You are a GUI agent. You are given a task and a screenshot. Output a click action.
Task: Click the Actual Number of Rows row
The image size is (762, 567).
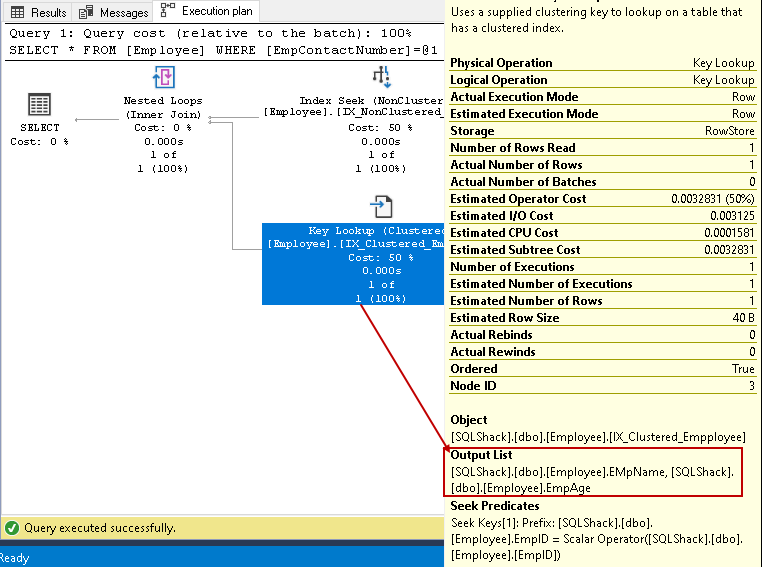click(x=603, y=165)
